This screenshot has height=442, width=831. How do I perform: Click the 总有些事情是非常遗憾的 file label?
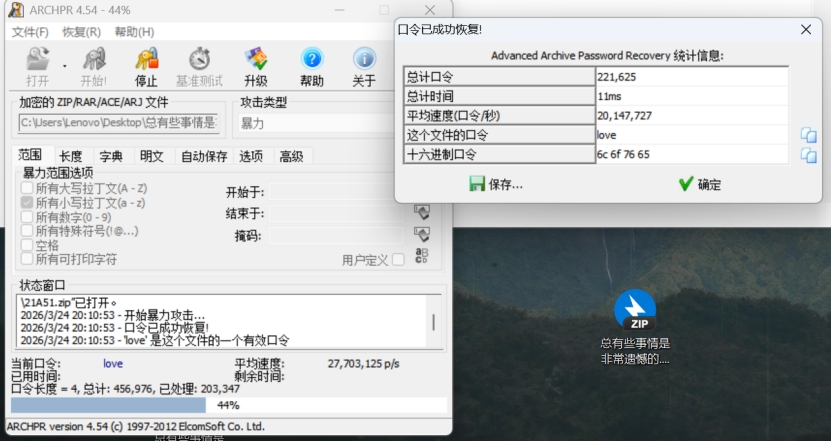635,351
